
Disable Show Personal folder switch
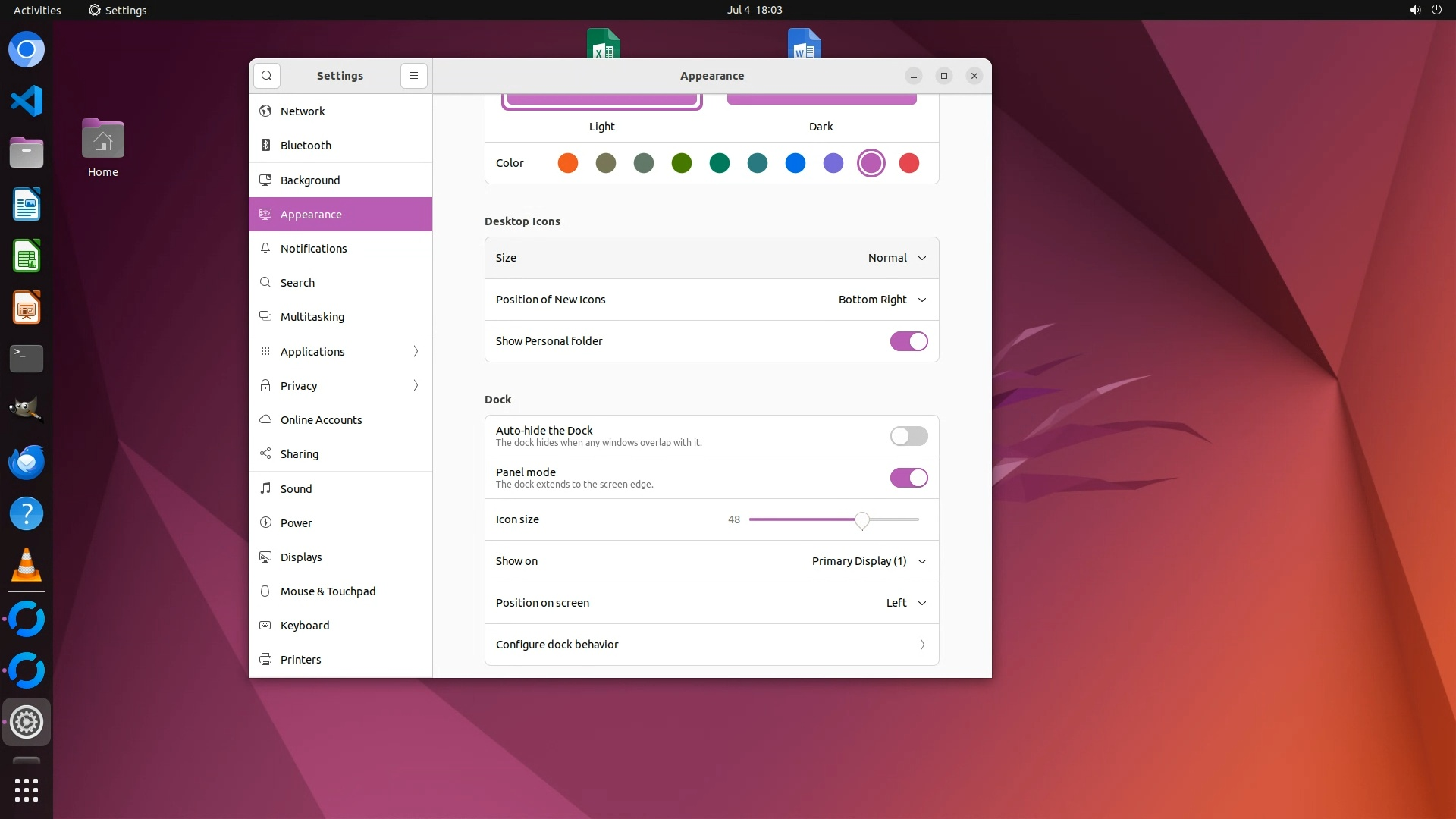pos(908,341)
